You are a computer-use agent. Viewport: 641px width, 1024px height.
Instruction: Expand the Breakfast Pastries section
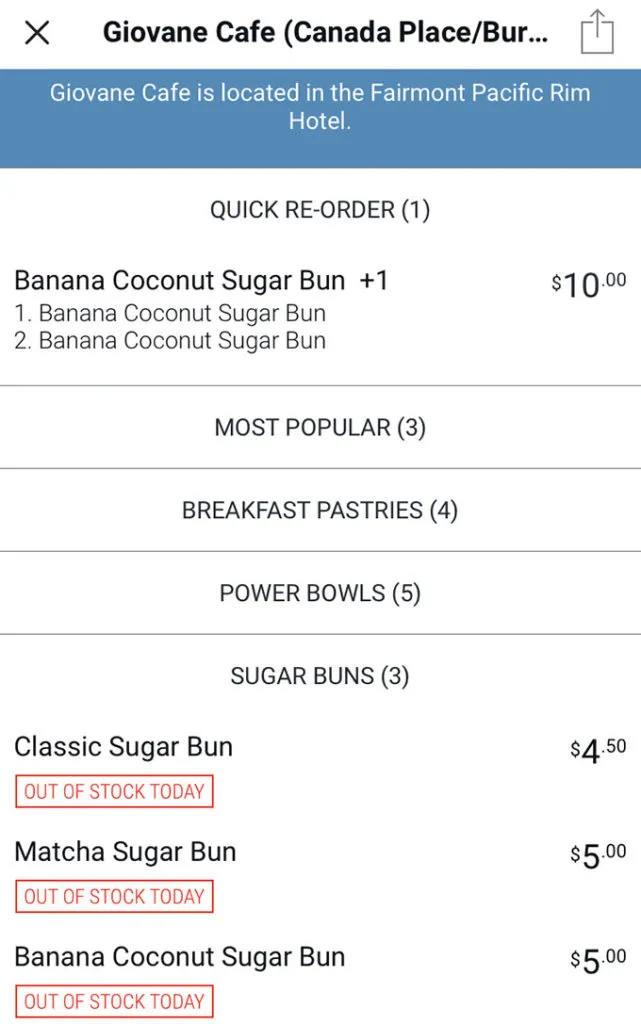click(x=320, y=510)
